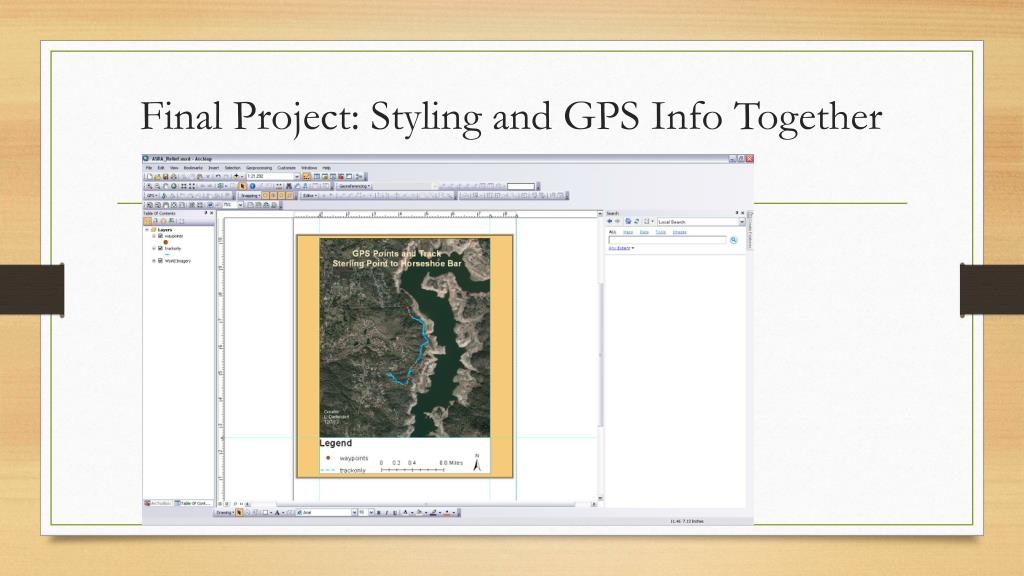Viewport: 1024px width, 576px height.
Task: Click the Save document icon
Action: point(165,176)
